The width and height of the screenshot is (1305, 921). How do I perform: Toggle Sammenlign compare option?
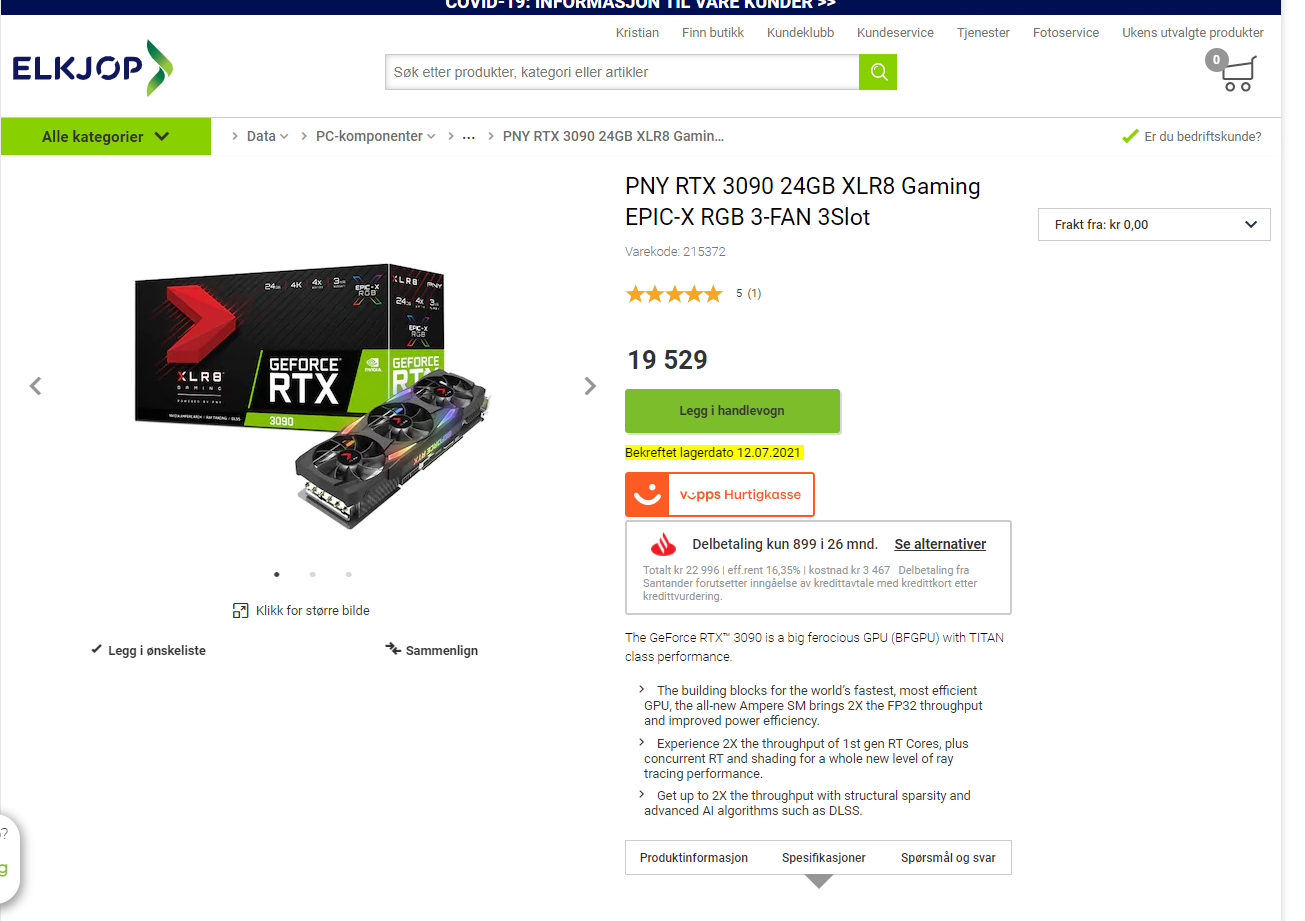click(x=432, y=650)
